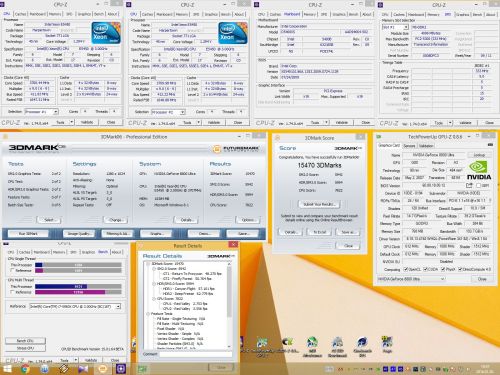Click Bench CPU button in CPU-Z
Screen dimensions: 500x375
coord(25,341)
